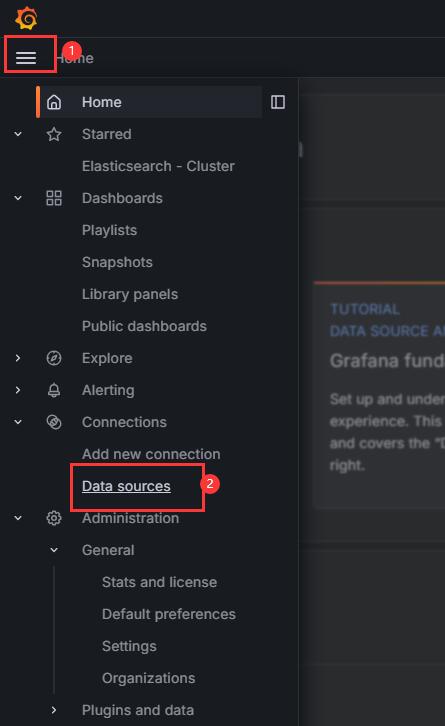This screenshot has height=726, width=445.
Task: Open Elasticsearch - Cluster starred dashboard
Action: coord(158,166)
